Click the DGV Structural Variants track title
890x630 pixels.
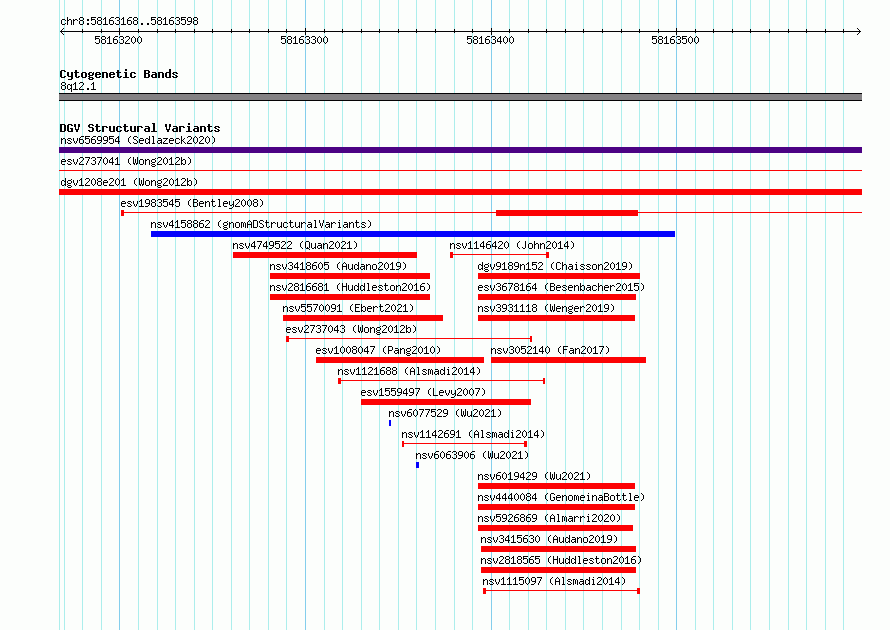(x=140, y=128)
